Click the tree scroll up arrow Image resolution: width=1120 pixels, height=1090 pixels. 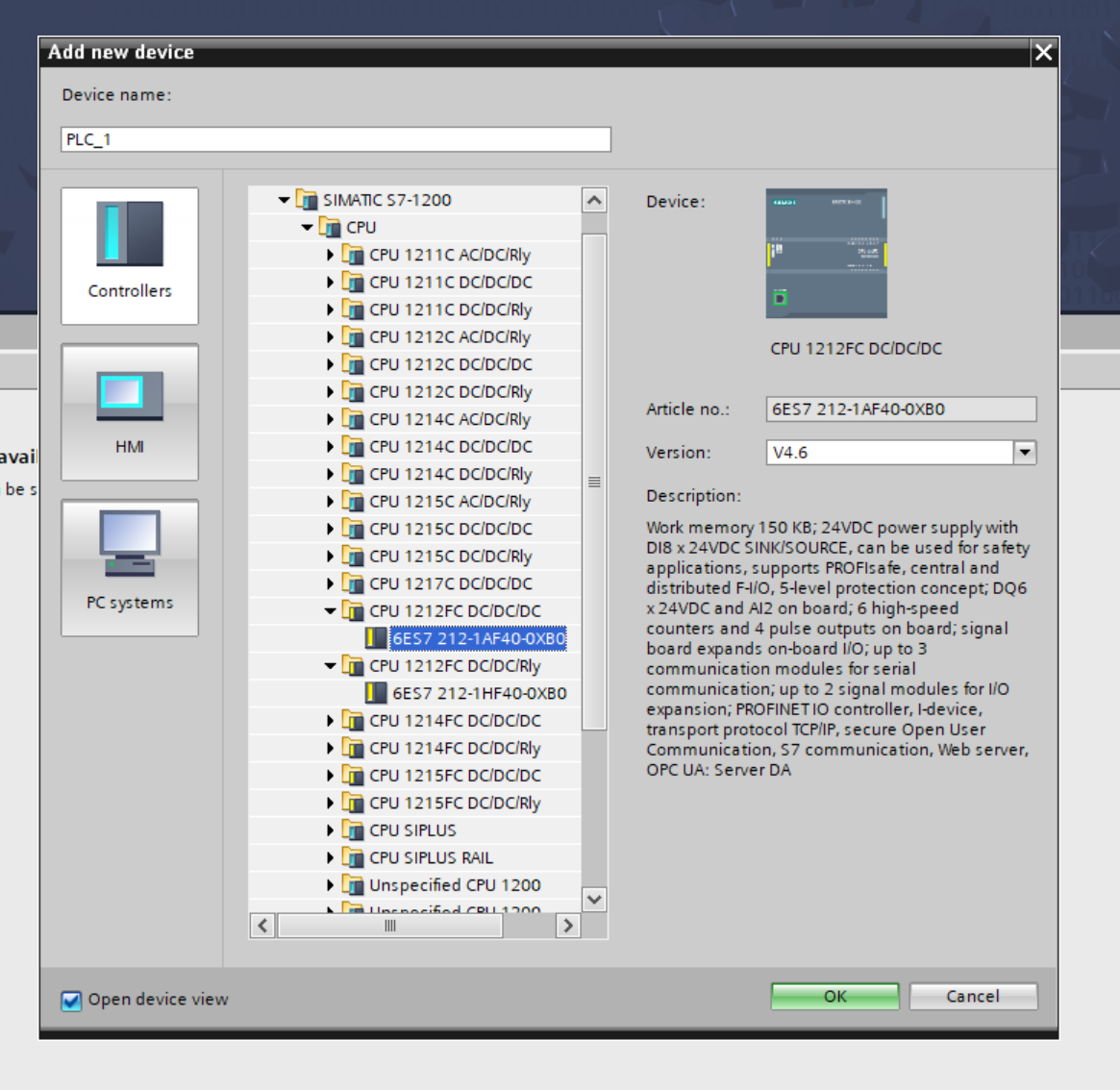594,200
